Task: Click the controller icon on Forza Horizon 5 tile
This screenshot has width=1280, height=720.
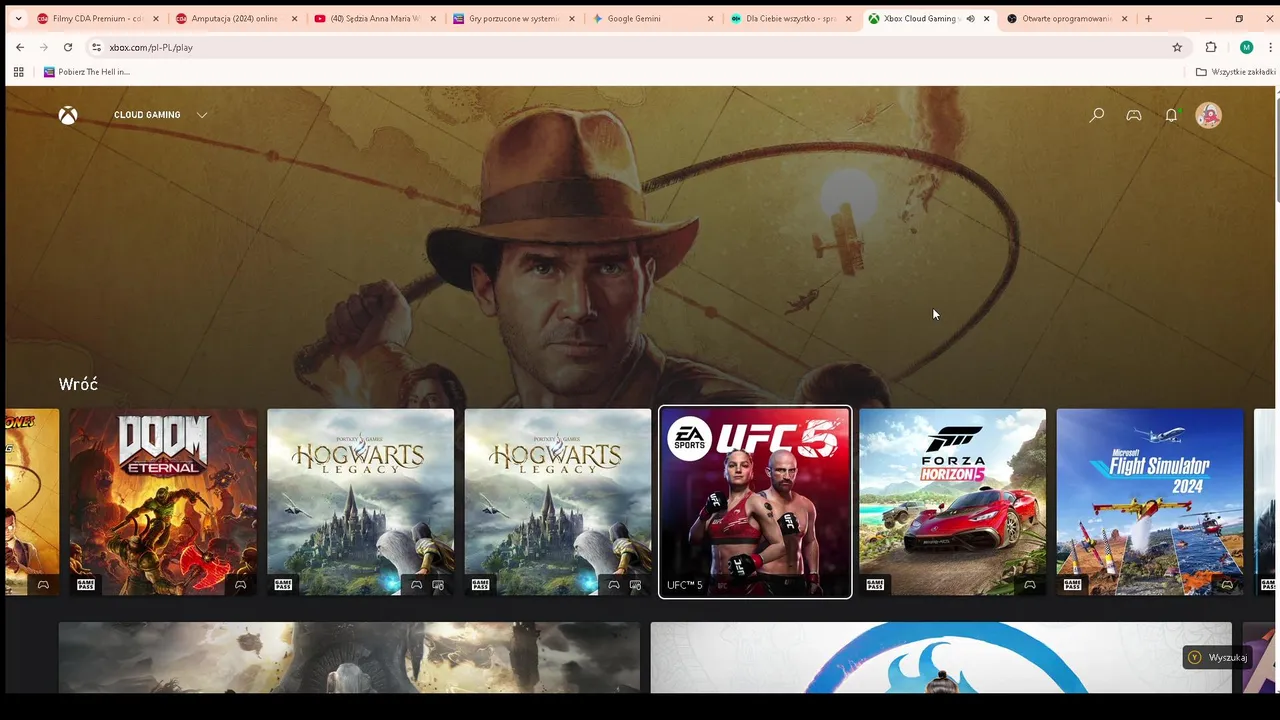Action: 1029,585
